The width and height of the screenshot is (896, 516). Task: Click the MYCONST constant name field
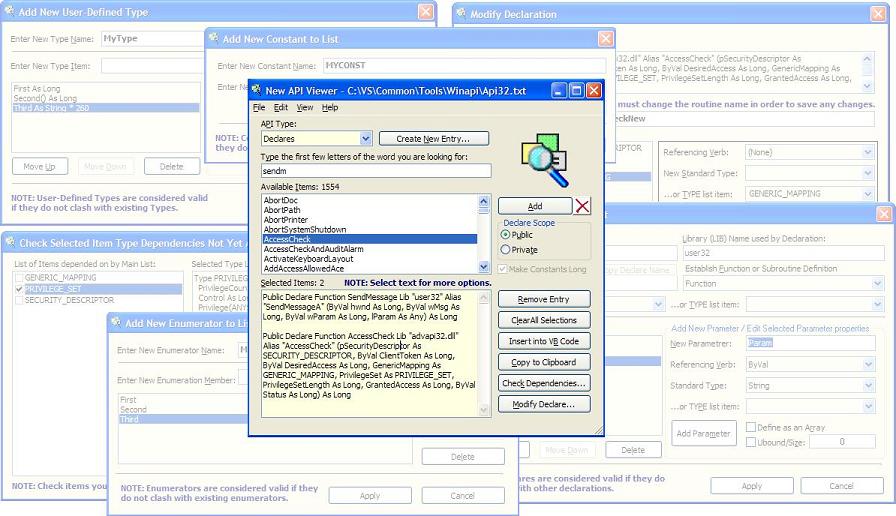464,66
